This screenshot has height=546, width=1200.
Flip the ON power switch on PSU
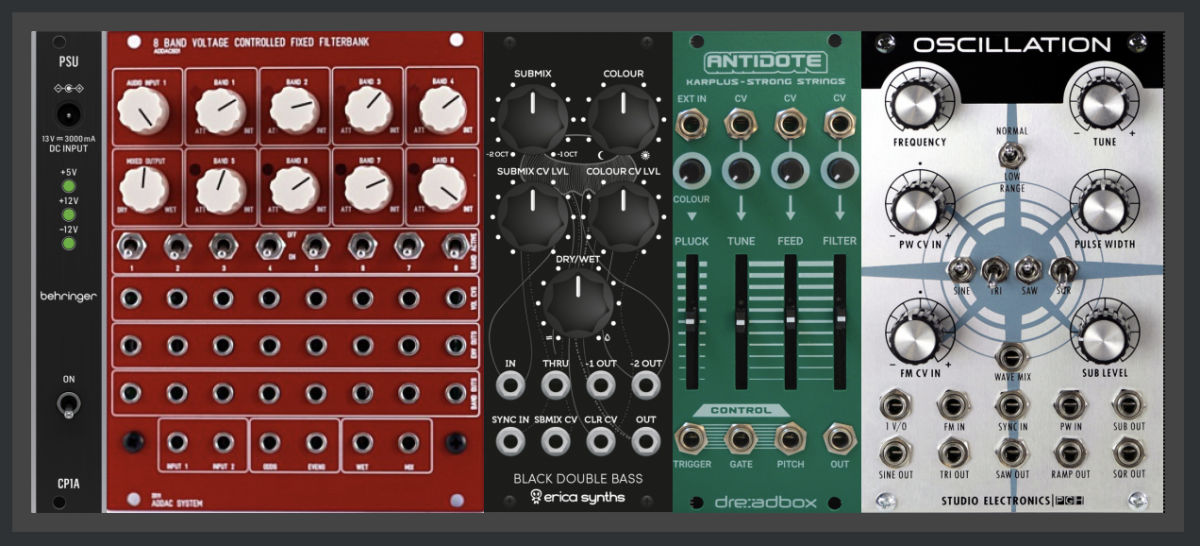68,405
